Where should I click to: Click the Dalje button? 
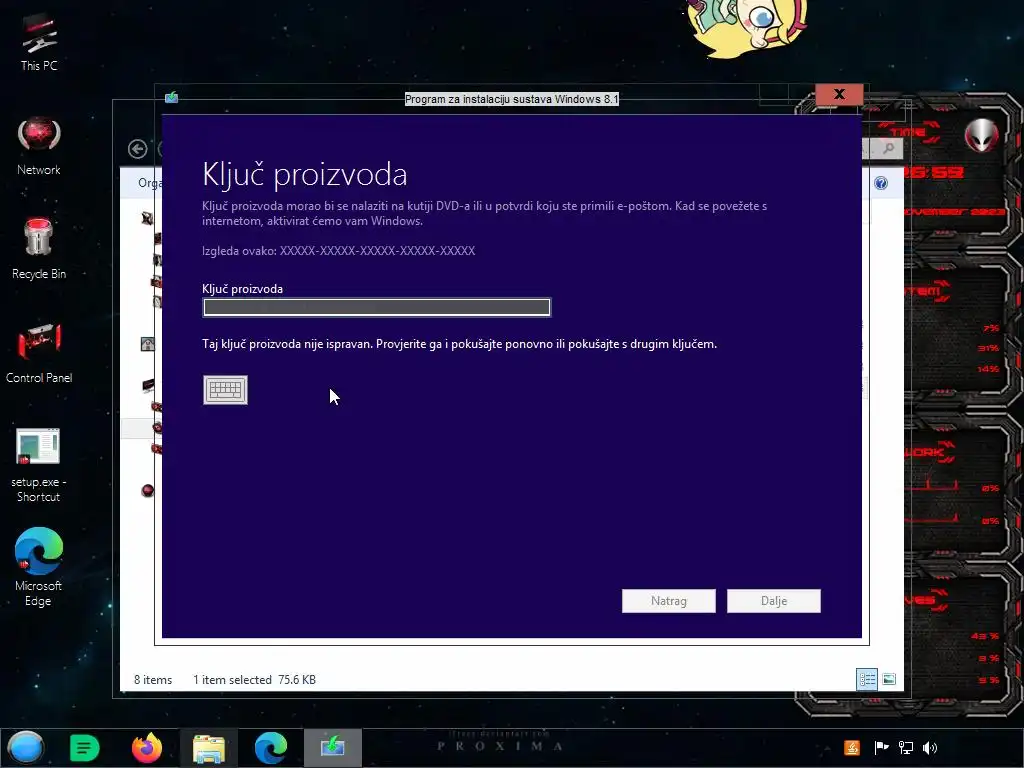(774, 601)
